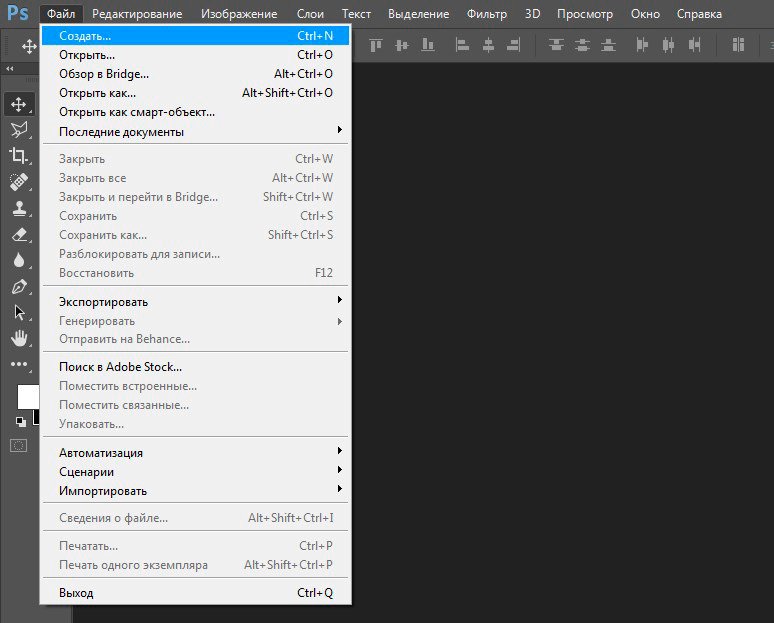
Task: Click Auto-Align Layers icon
Action: click(738, 45)
